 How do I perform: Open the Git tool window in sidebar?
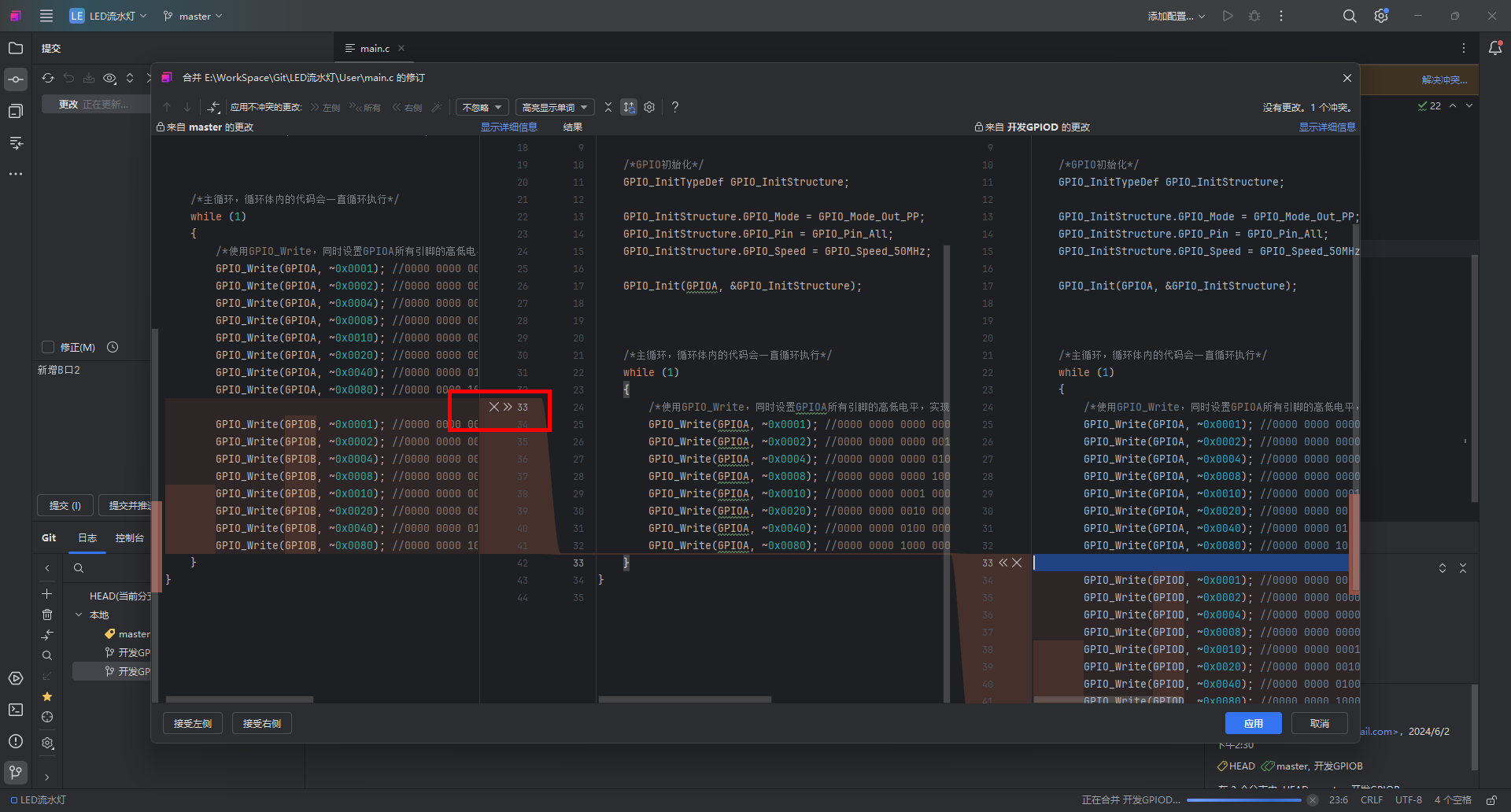(16, 772)
